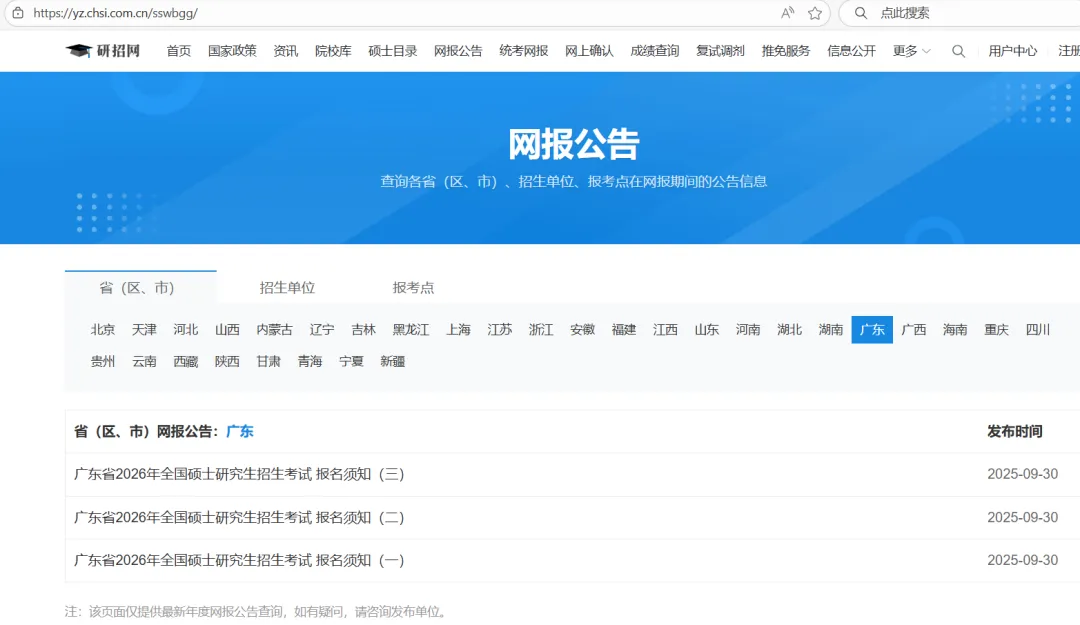Open 用户中心 link
1080x625 pixels.
[1012, 51]
